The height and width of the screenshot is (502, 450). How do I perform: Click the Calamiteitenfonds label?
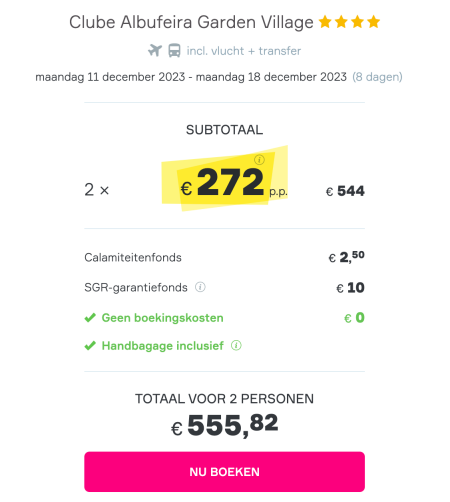133,257
